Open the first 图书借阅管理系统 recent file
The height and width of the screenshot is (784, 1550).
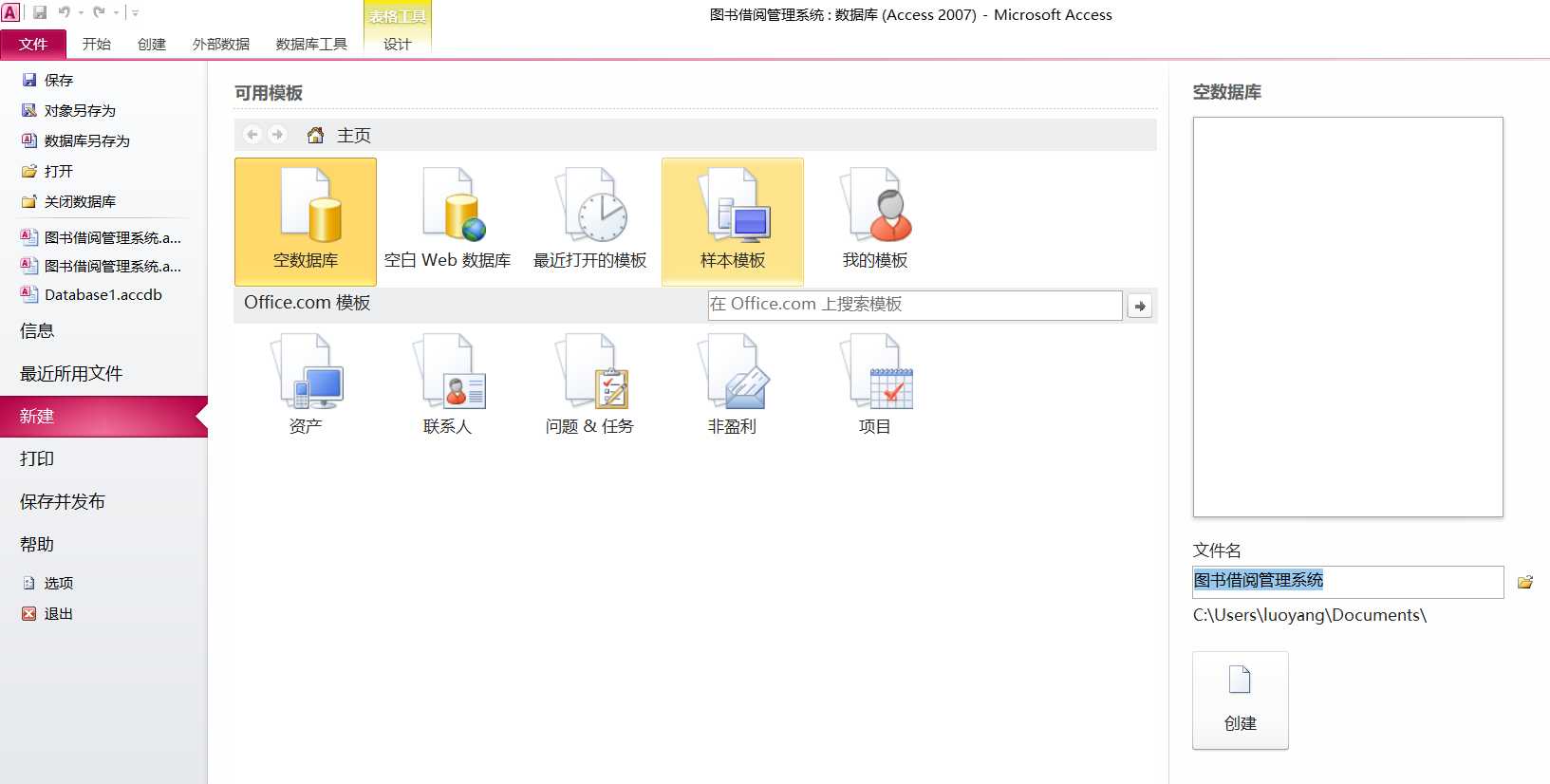click(101, 237)
